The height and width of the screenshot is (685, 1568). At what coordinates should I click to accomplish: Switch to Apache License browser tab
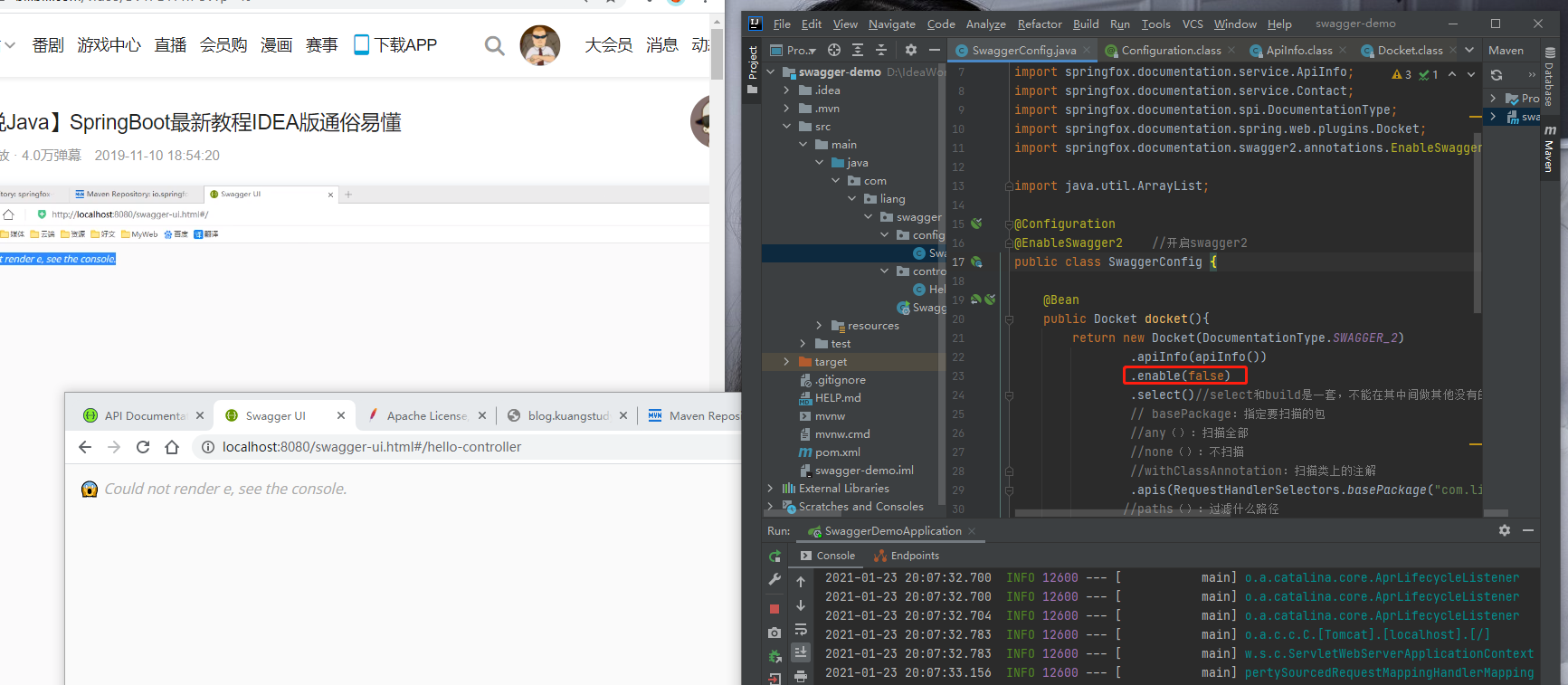click(425, 415)
